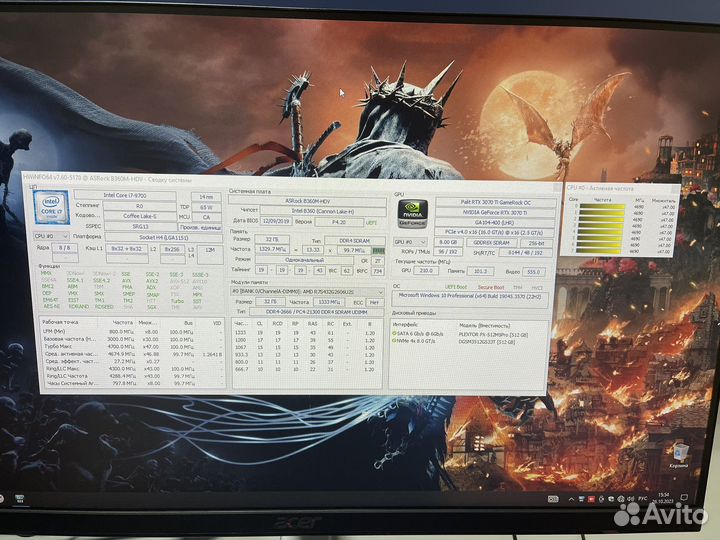Screen dimensions: 720x540
Task: Click the Произв. единица button
Action: [200, 227]
